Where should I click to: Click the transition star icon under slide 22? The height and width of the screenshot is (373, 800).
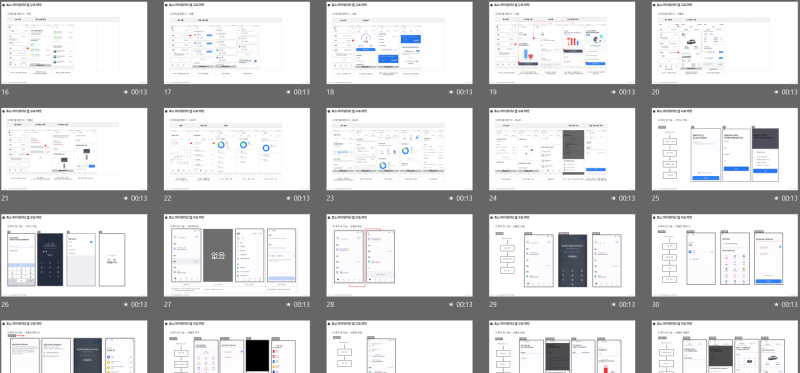coord(288,198)
